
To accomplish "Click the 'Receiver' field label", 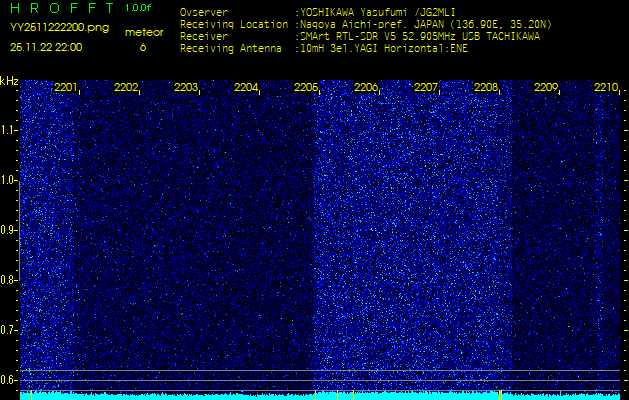I will click(x=204, y=37).
